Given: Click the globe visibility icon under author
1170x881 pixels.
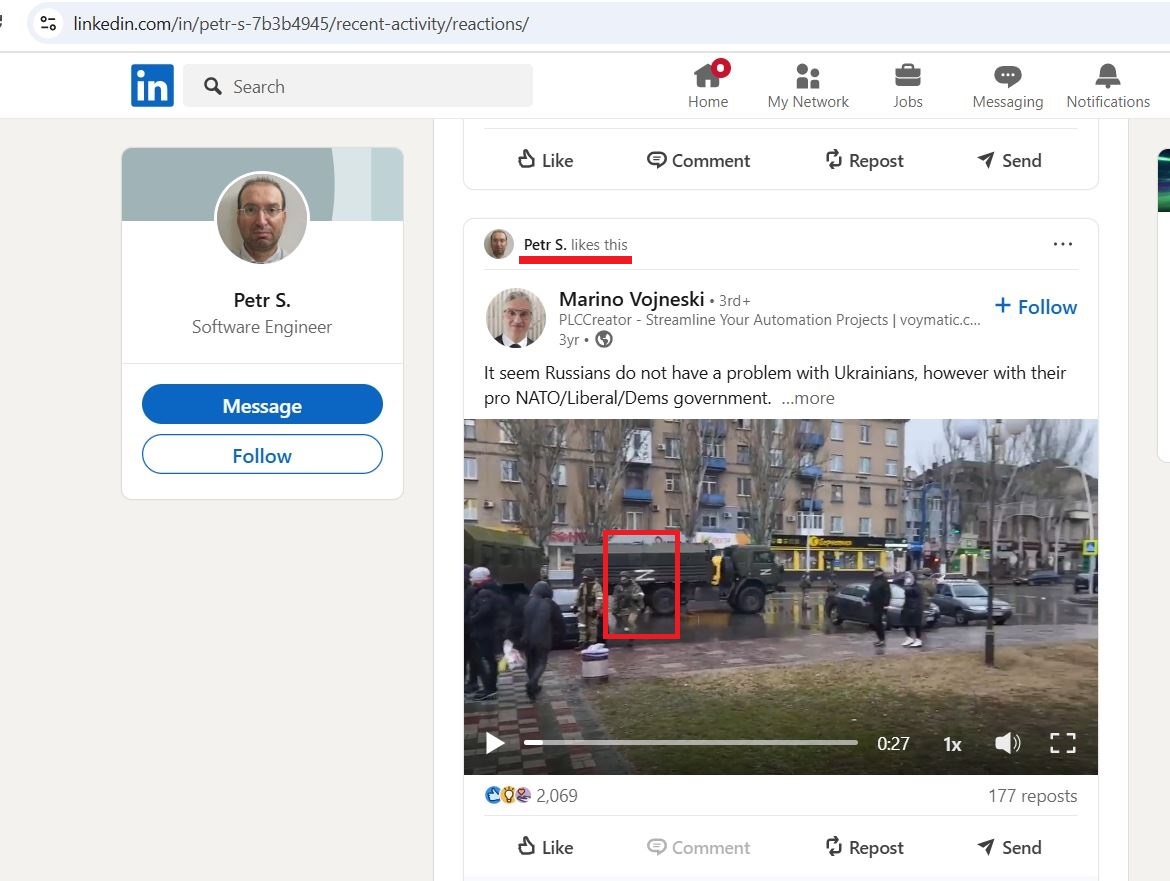Looking at the screenshot, I should [604, 339].
